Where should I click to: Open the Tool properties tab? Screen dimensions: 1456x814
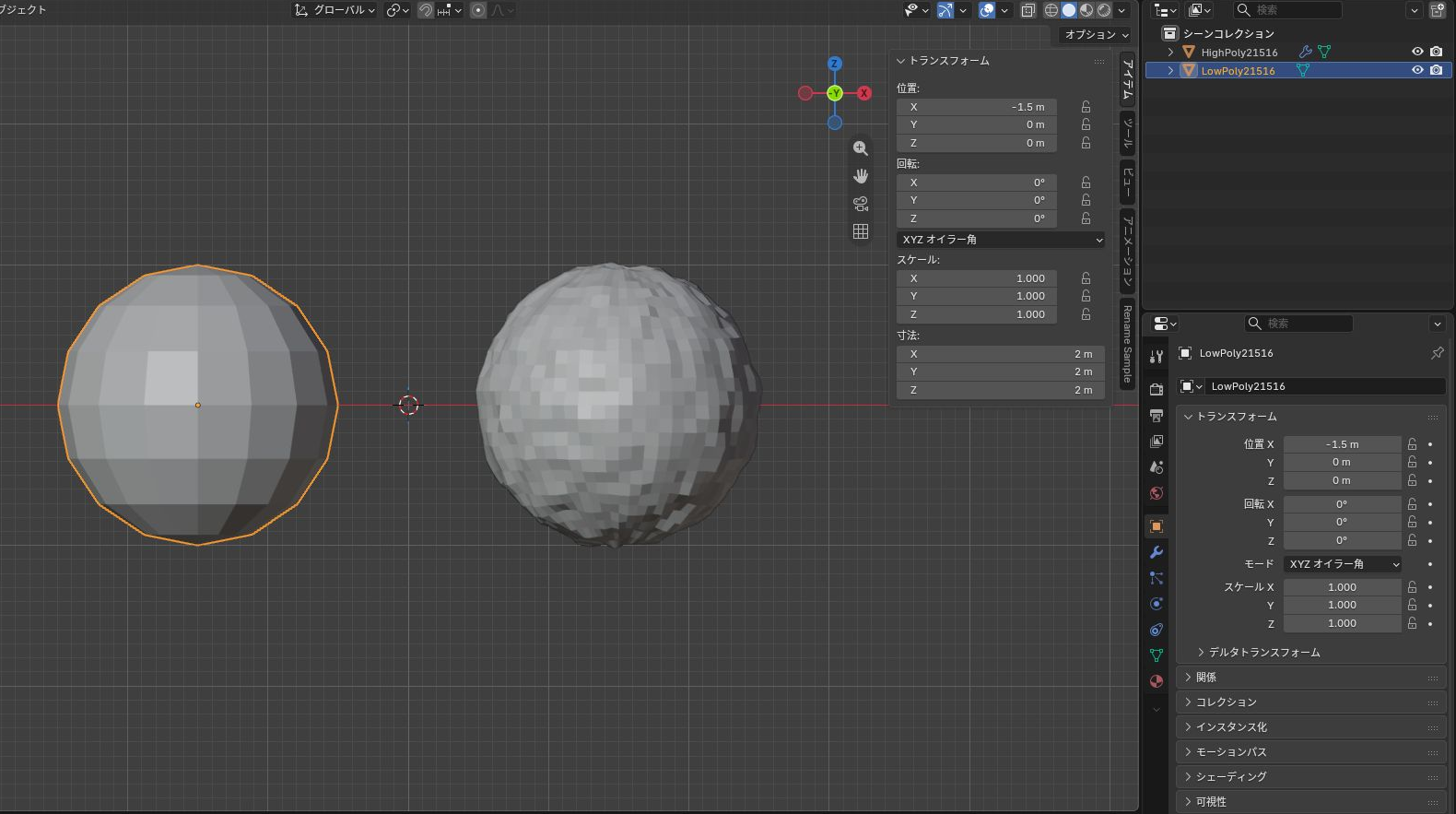click(x=1157, y=356)
